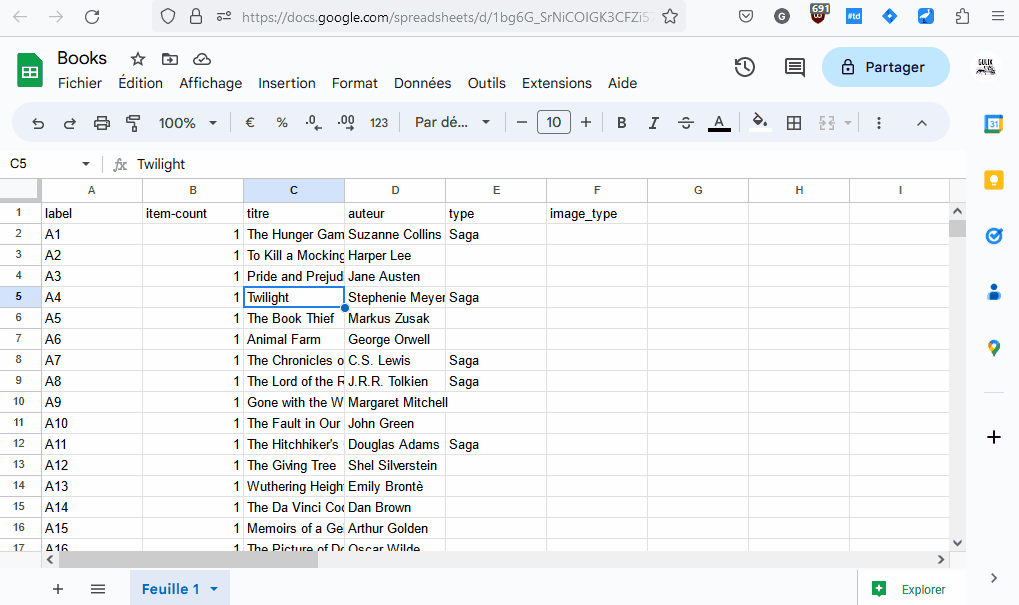The width and height of the screenshot is (1019, 605).
Task: Toggle bold formatting
Action: coord(621,123)
